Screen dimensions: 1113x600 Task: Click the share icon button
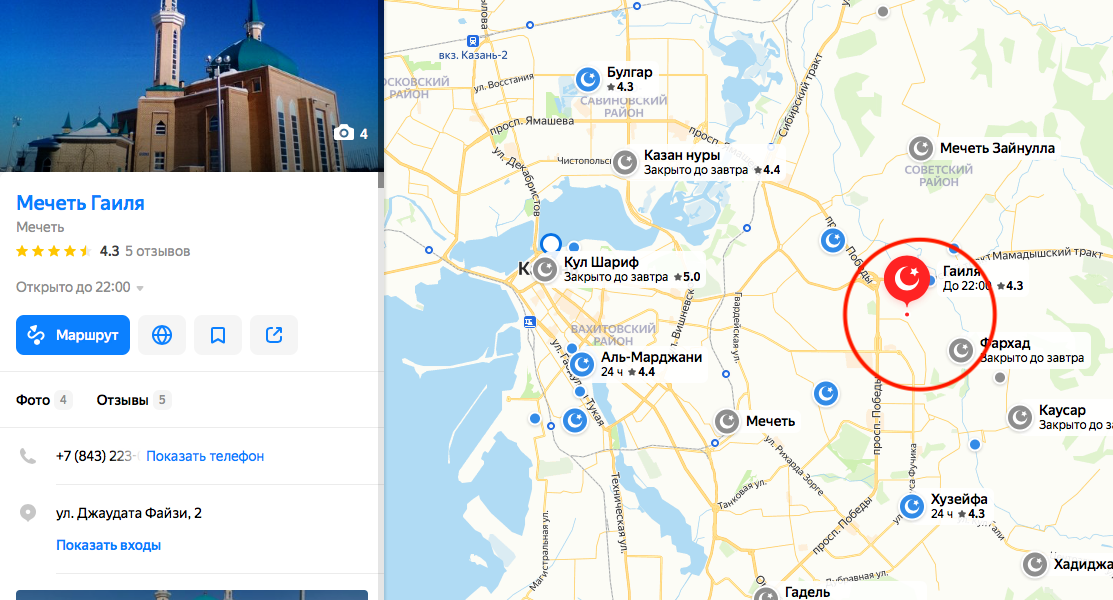274,335
